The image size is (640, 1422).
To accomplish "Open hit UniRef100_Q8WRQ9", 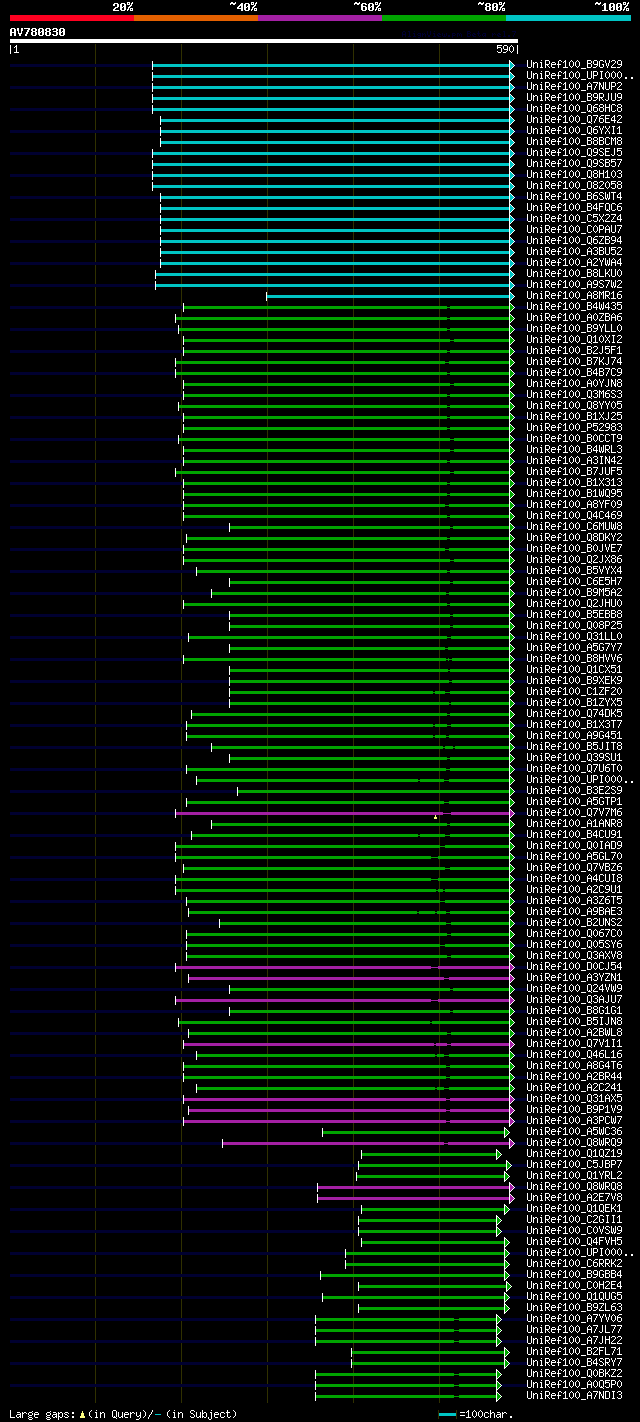I will point(575,1142).
